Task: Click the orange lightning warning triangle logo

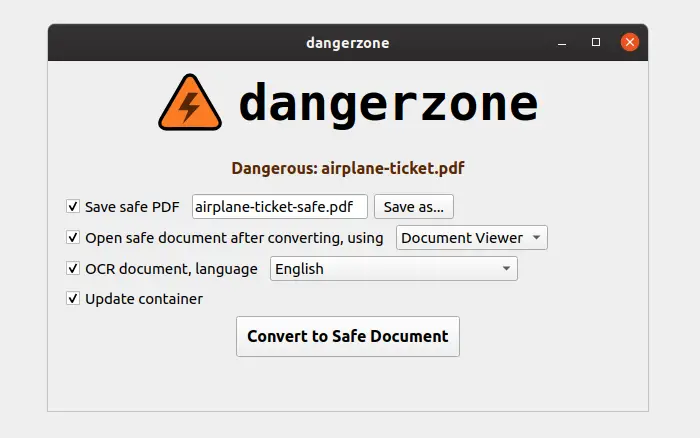Action: pyautogui.click(x=190, y=103)
